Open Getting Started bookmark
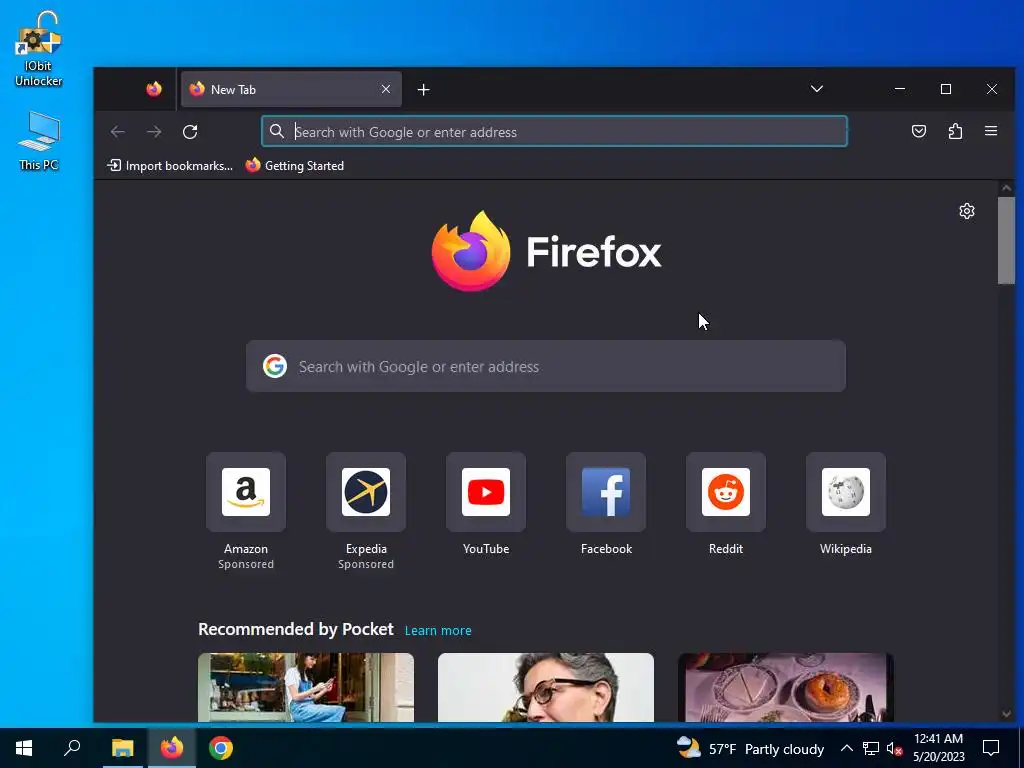Screen dimensions: 1024x768 coord(295,166)
